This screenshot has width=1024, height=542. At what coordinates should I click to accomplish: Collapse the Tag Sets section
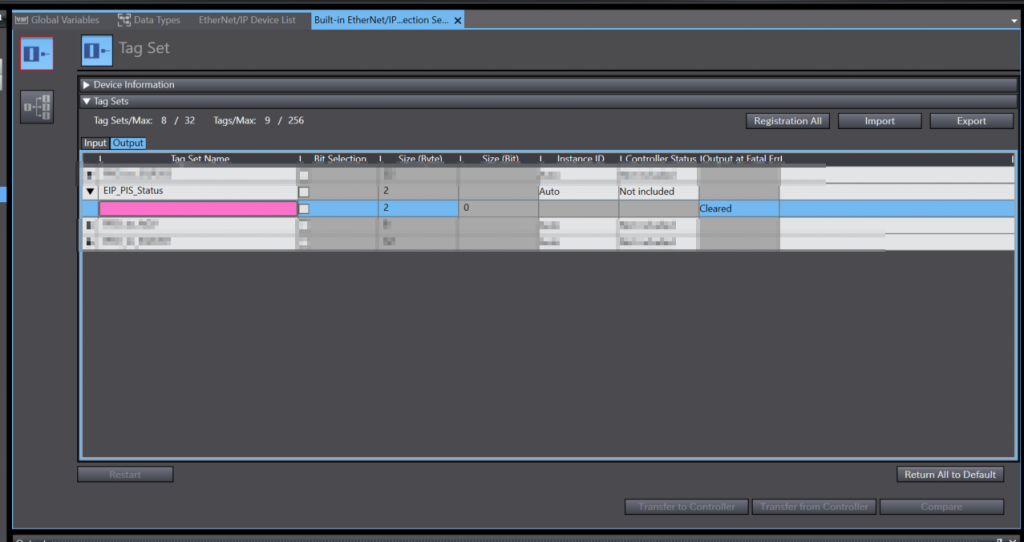(x=87, y=101)
